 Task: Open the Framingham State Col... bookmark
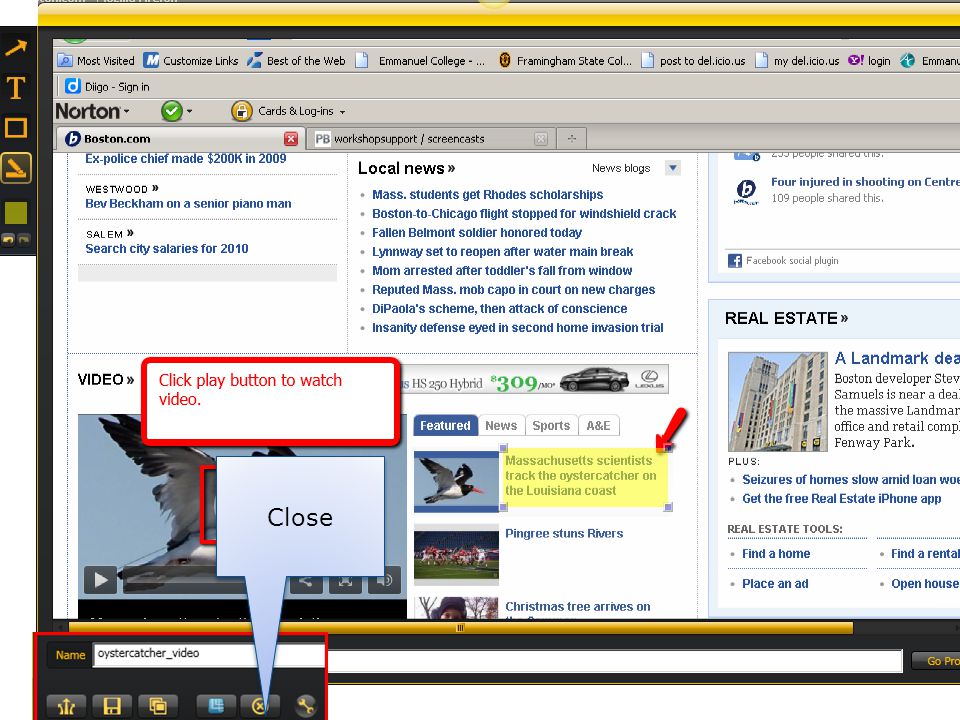[x=564, y=61]
